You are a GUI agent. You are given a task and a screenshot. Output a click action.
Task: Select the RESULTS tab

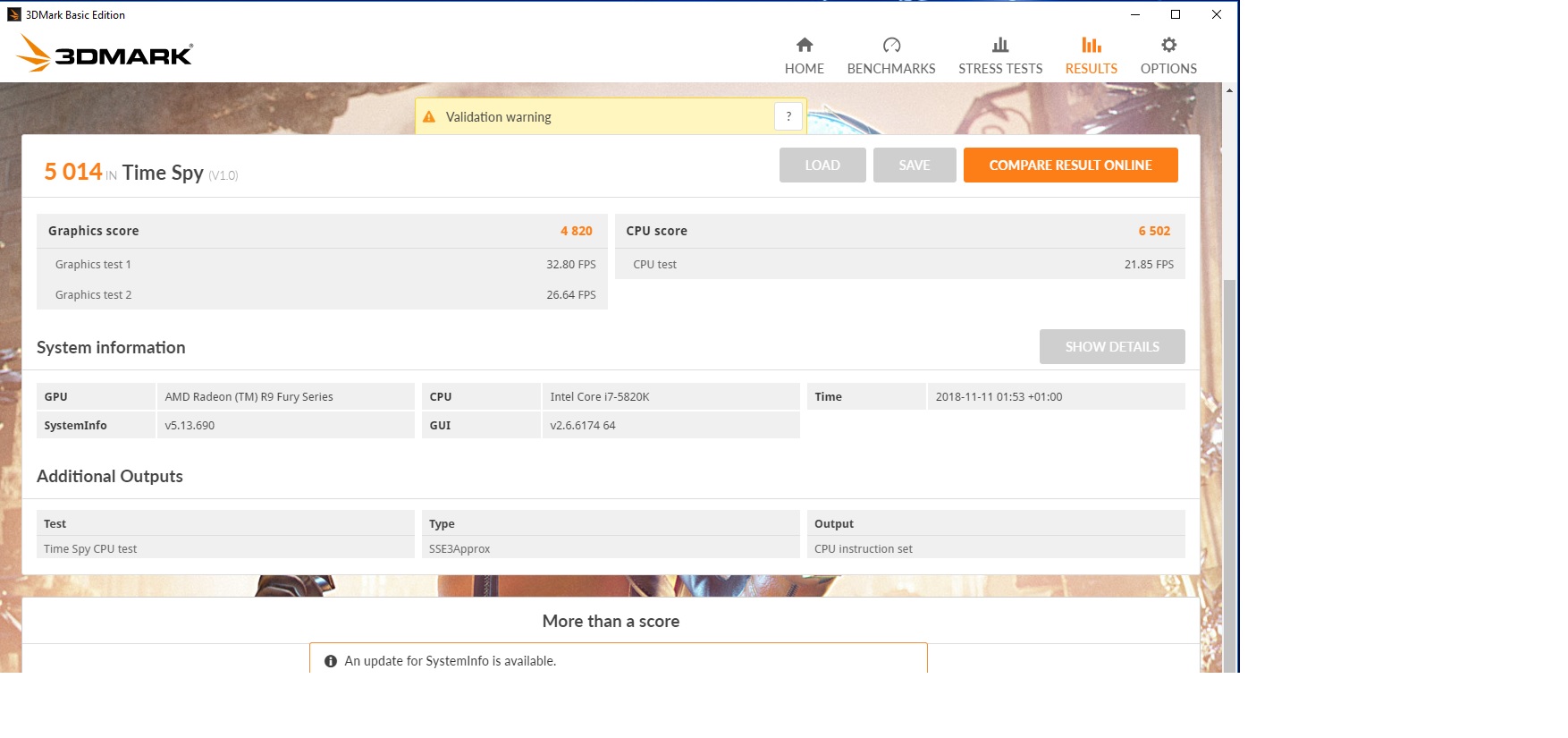(1091, 55)
